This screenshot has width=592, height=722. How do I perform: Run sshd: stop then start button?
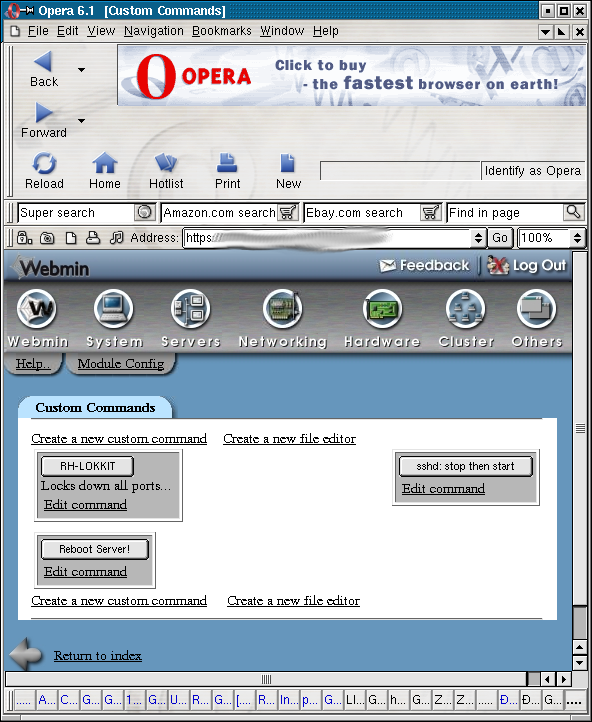click(465, 466)
